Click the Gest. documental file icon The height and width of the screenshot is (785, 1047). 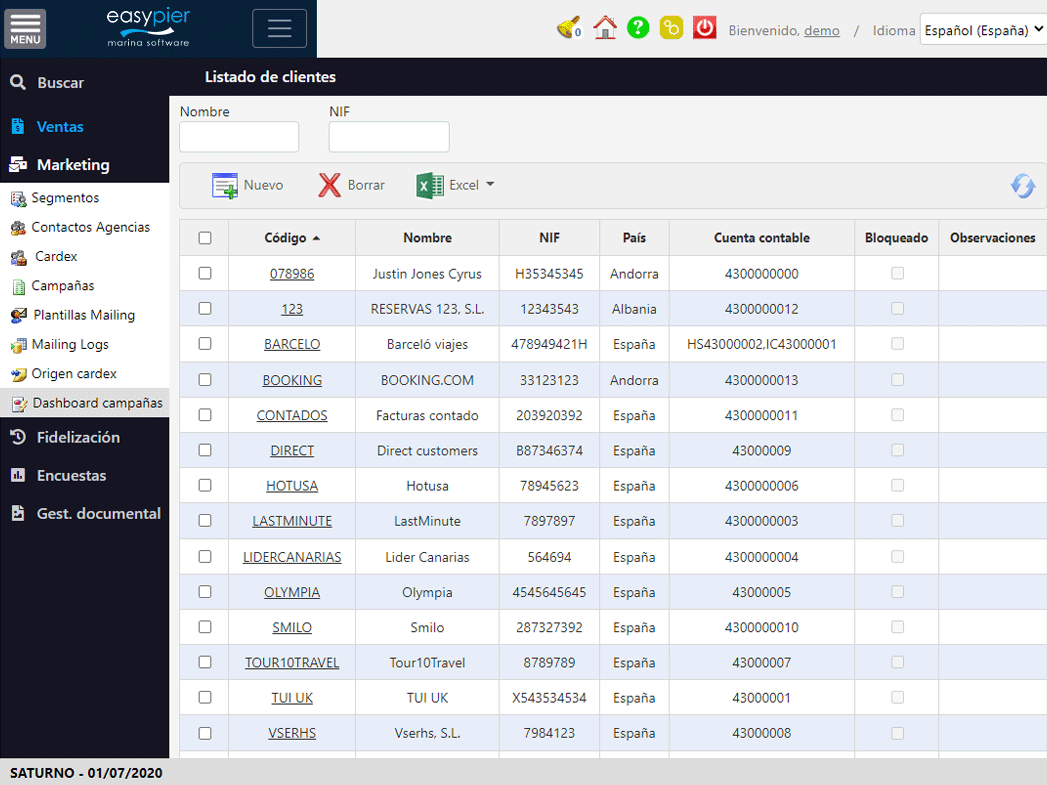click(x=18, y=513)
